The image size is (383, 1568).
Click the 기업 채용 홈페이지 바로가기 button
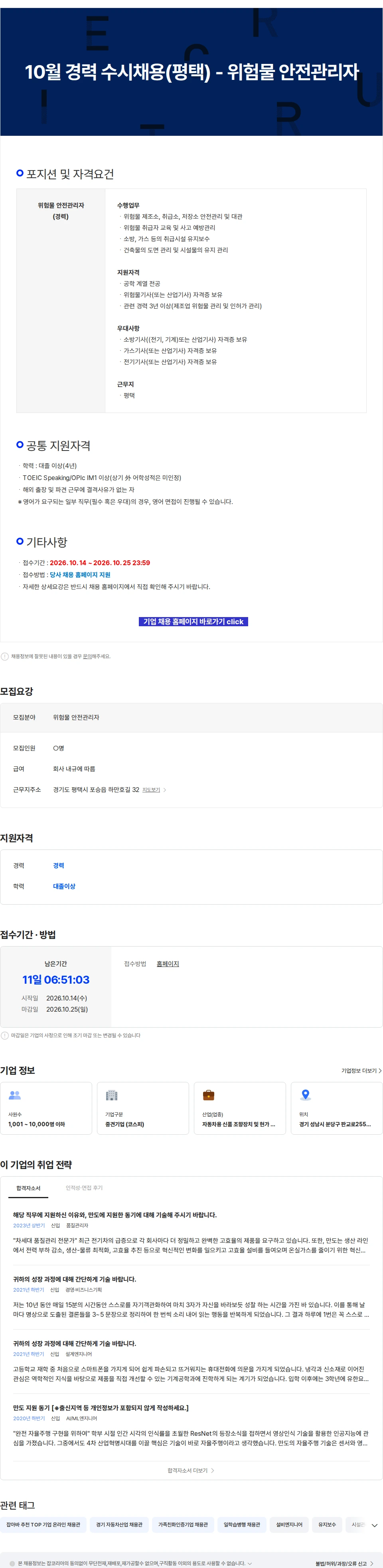(x=193, y=621)
